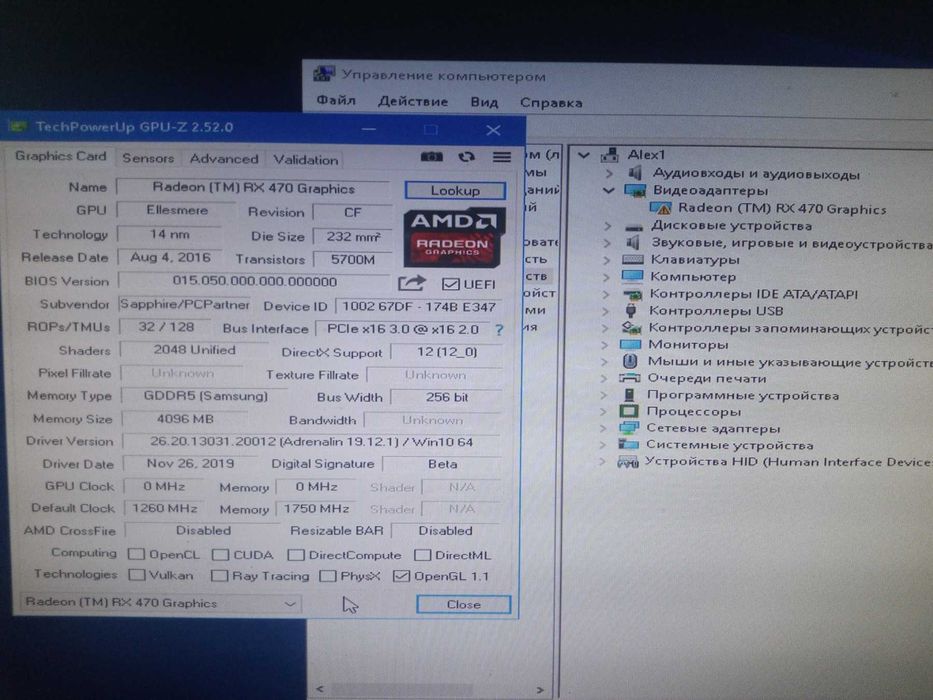The image size is (933, 700).
Task: Click the BIOS Version field
Action: pos(255,282)
